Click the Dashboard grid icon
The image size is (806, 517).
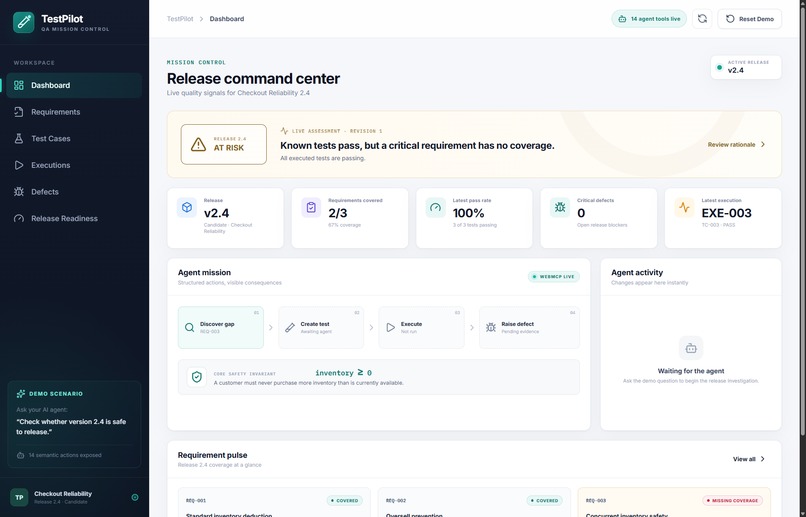click(19, 85)
